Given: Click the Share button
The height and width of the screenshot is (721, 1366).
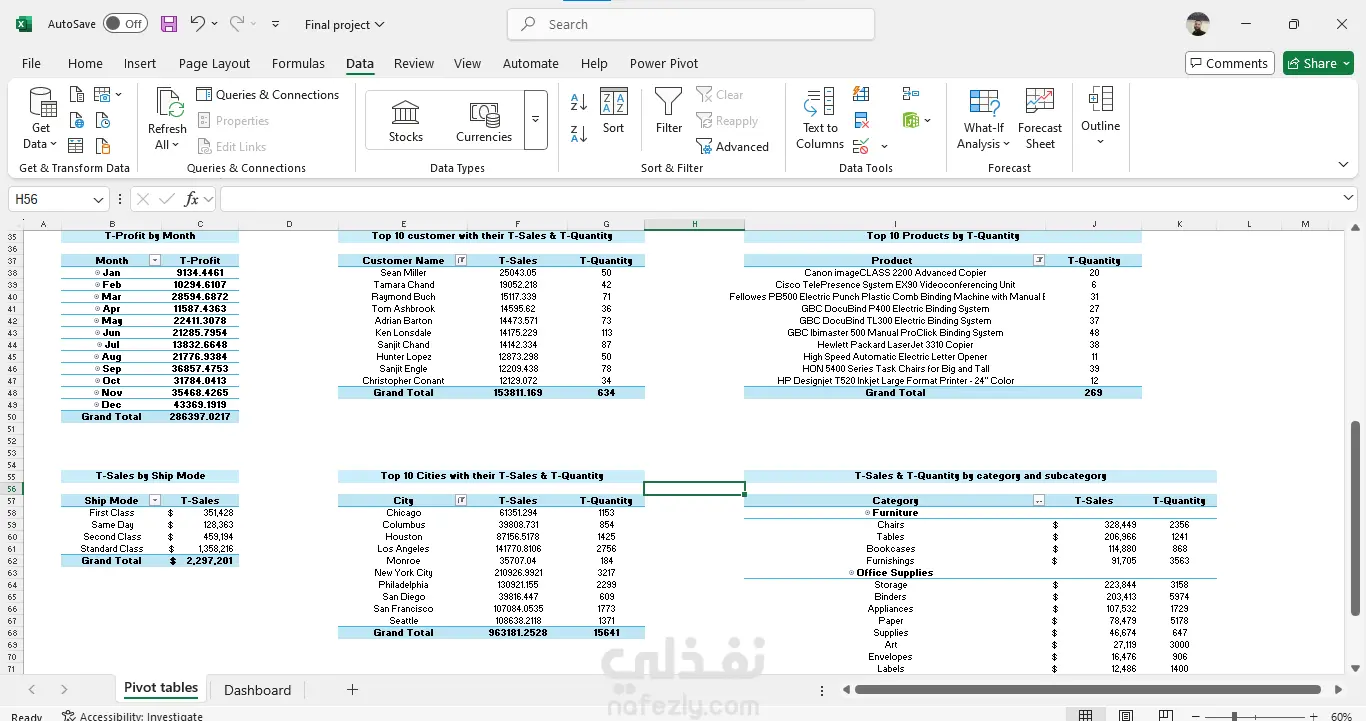Looking at the screenshot, I should point(1317,63).
